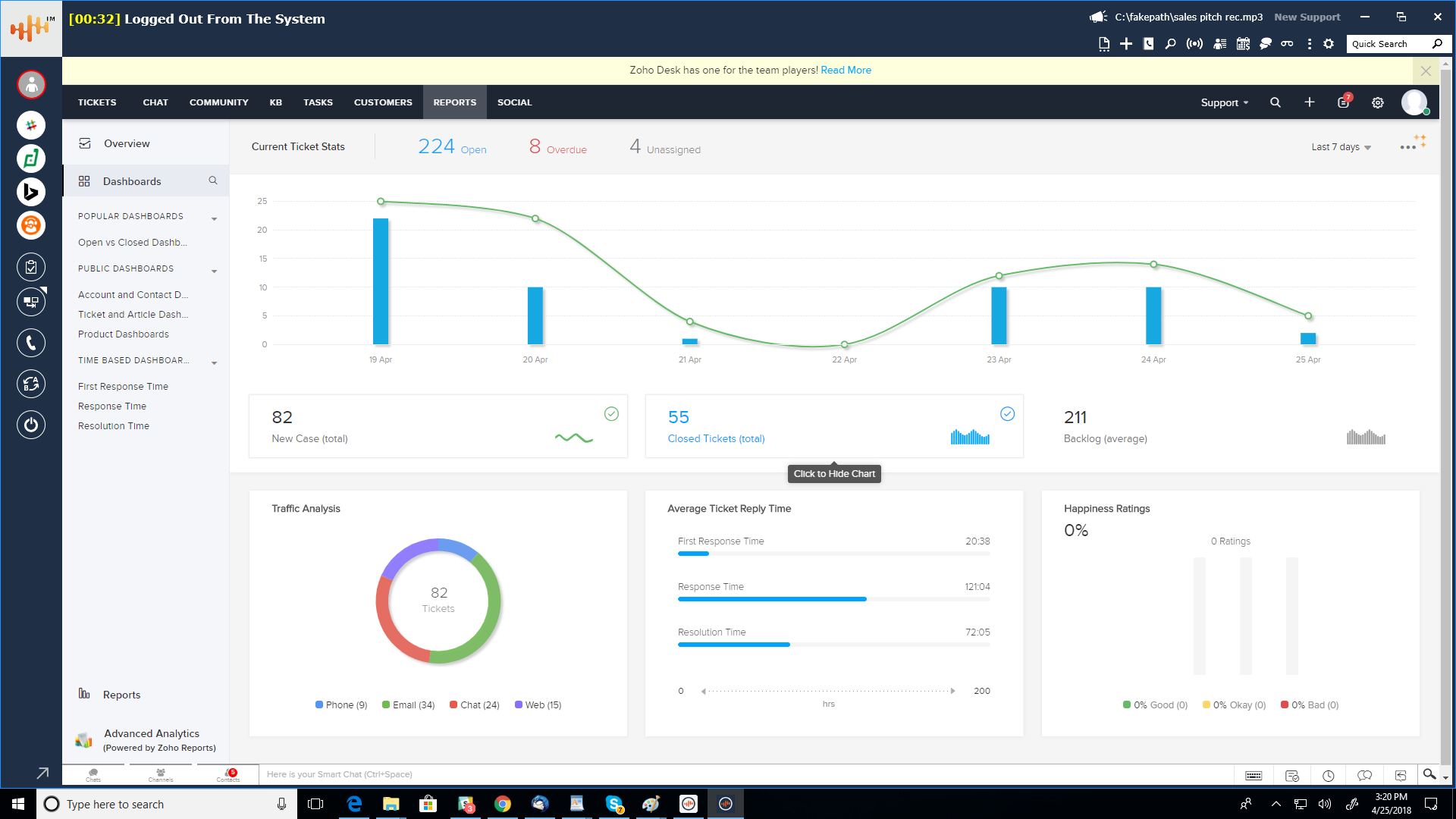Toggle Email series in traffic legend
The height and width of the screenshot is (819, 1456).
(x=408, y=705)
